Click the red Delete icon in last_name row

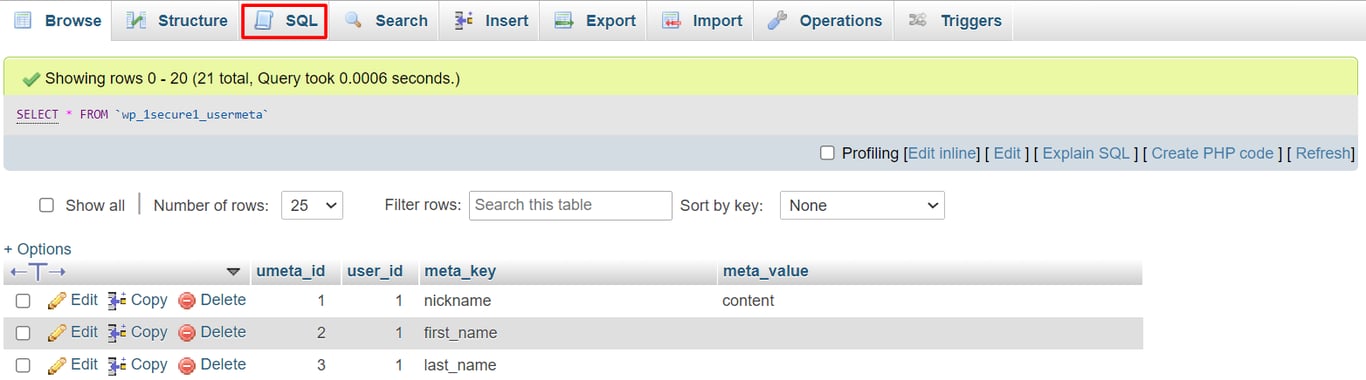tap(187, 365)
